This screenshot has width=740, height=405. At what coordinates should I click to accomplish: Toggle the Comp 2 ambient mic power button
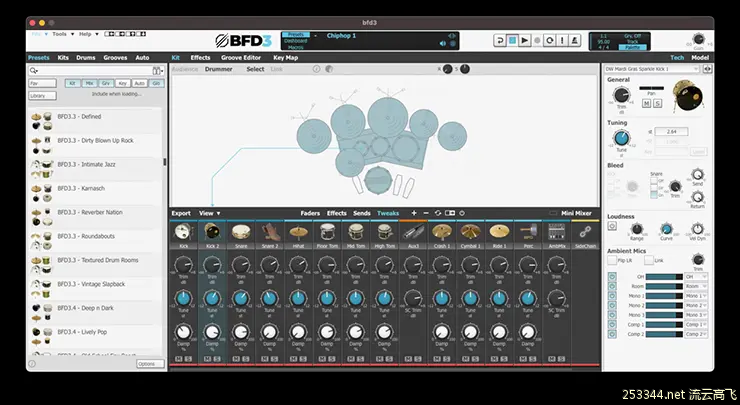[612, 334]
